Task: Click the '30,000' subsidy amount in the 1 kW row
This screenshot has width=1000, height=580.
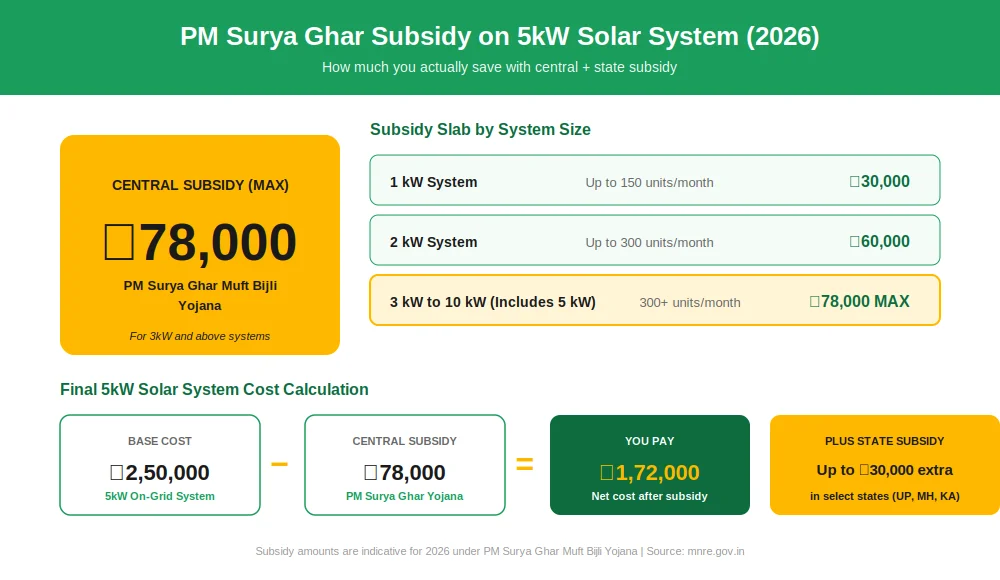Action: (879, 181)
